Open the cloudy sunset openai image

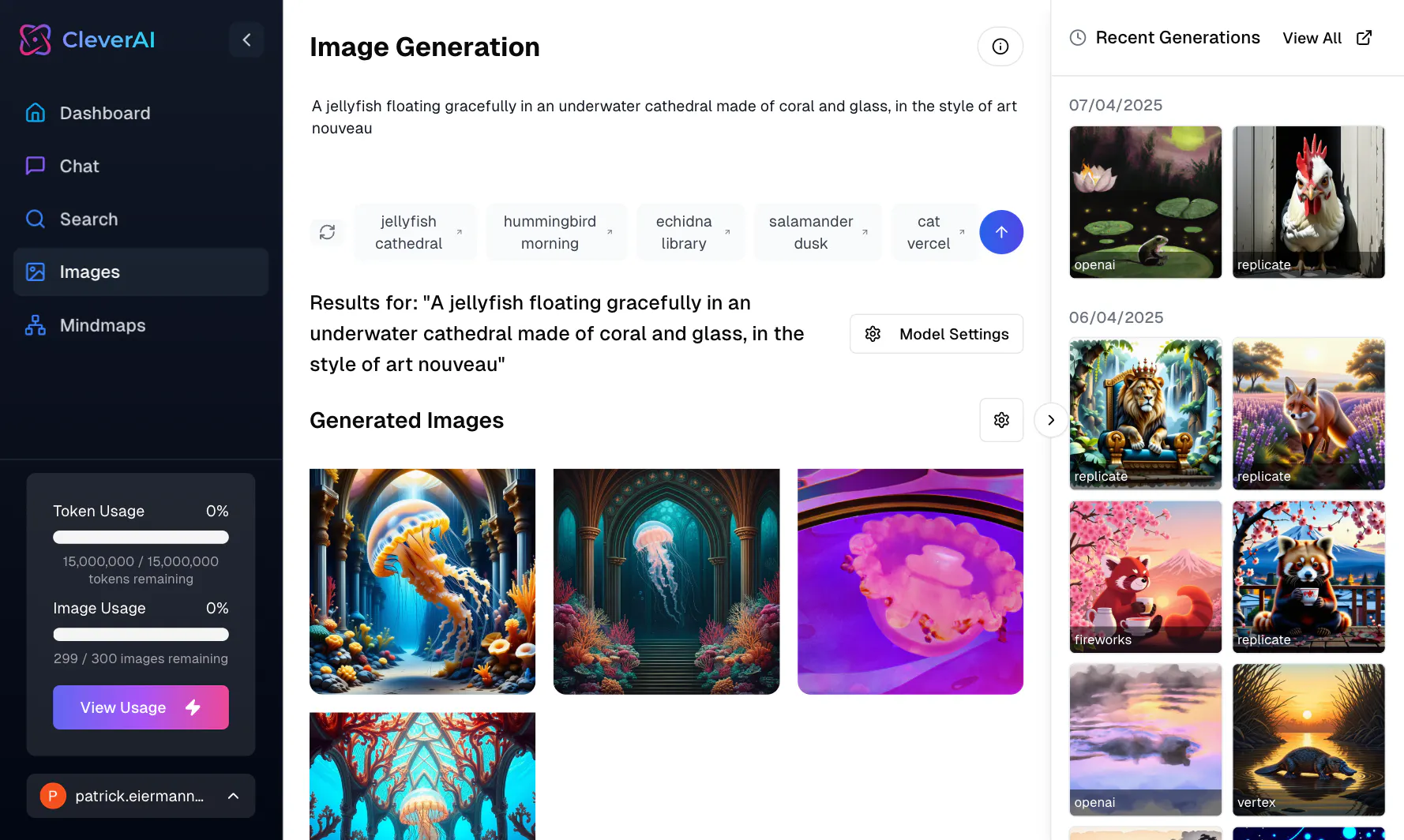(1146, 740)
